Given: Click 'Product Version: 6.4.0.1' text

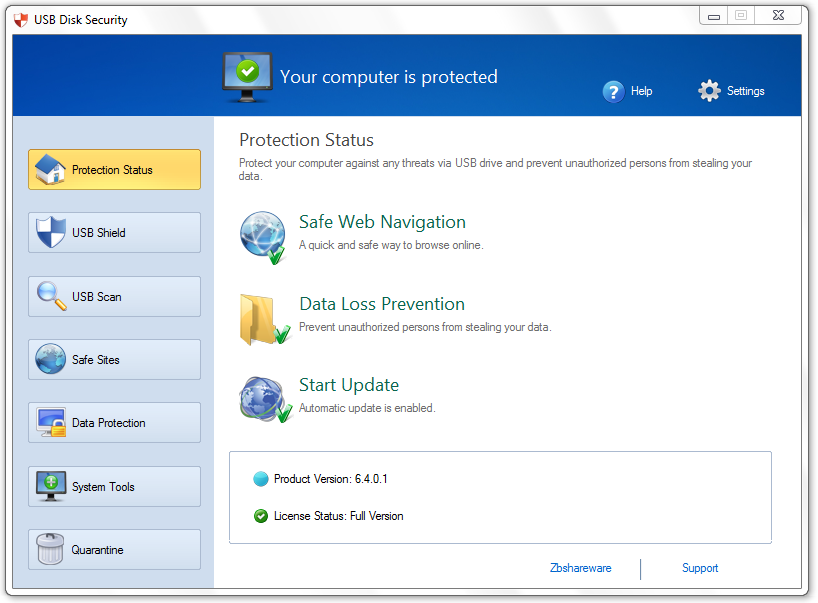Looking at the screenshot, I should pyautogui.click(x=331, y=479).
